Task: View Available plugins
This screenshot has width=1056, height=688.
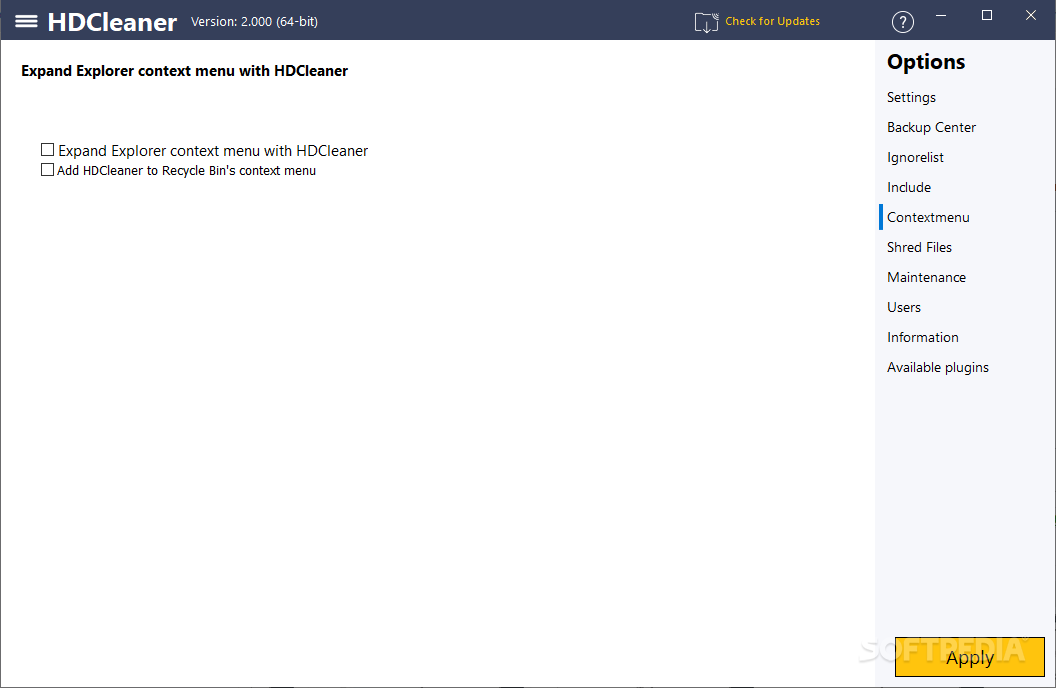Action: click(937, 368)
